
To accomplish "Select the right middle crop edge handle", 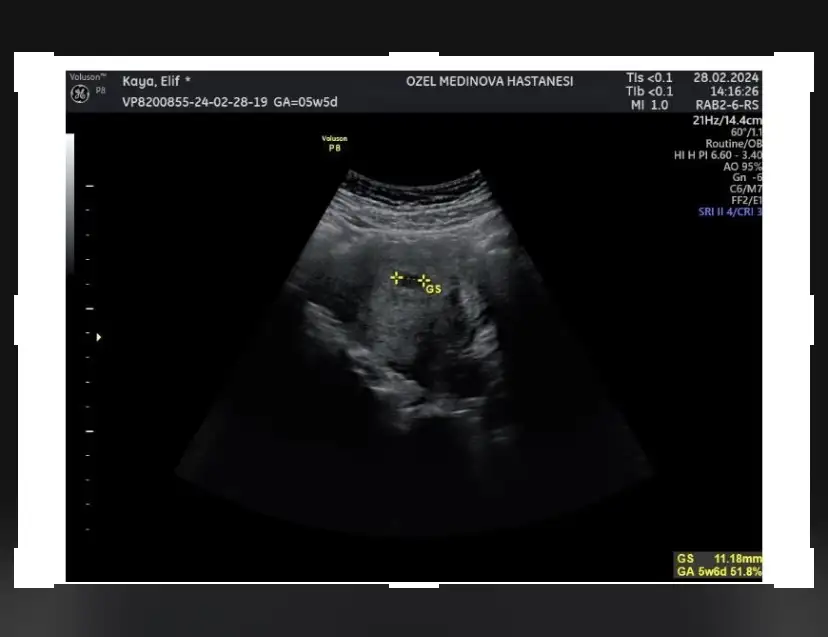I will point(808,320).
